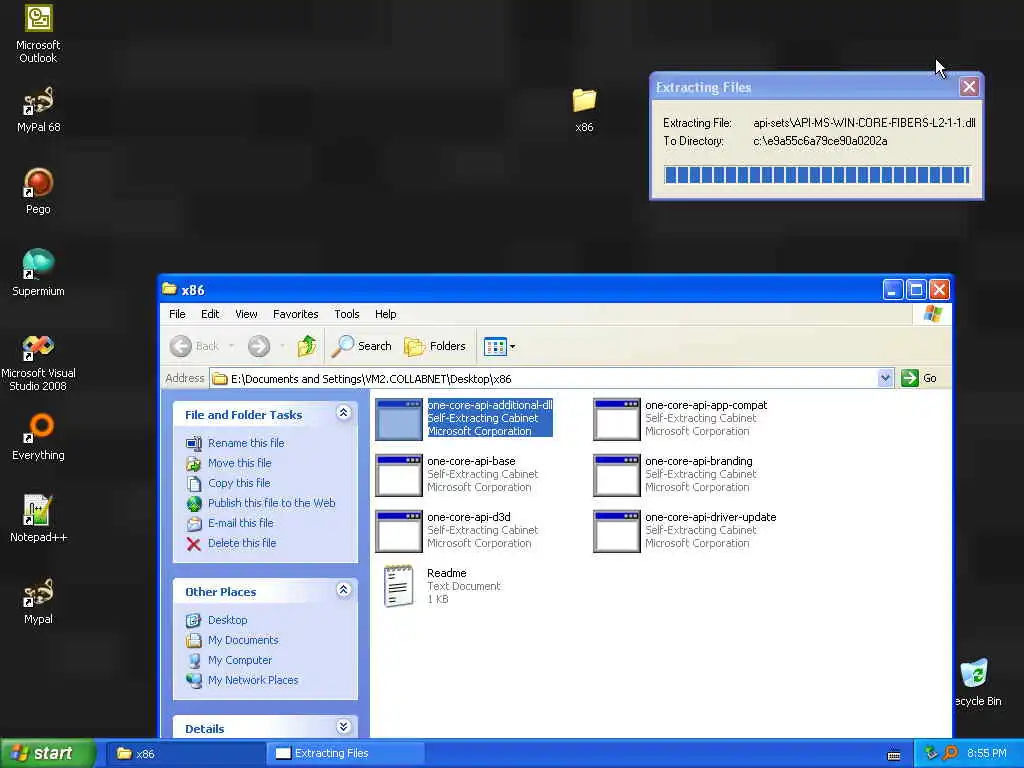
Task: Select the x86 folder on the desktop
Action: point(584,109)
